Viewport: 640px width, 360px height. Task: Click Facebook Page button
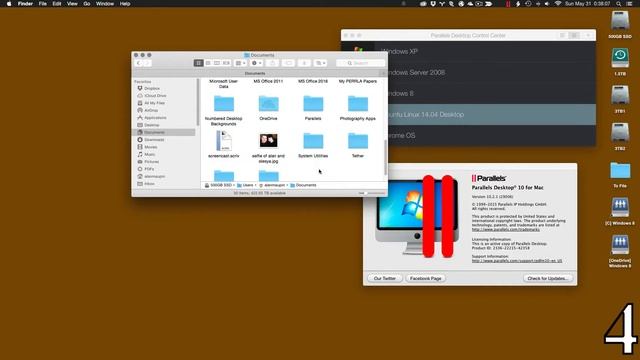click(x=425, y=278)
